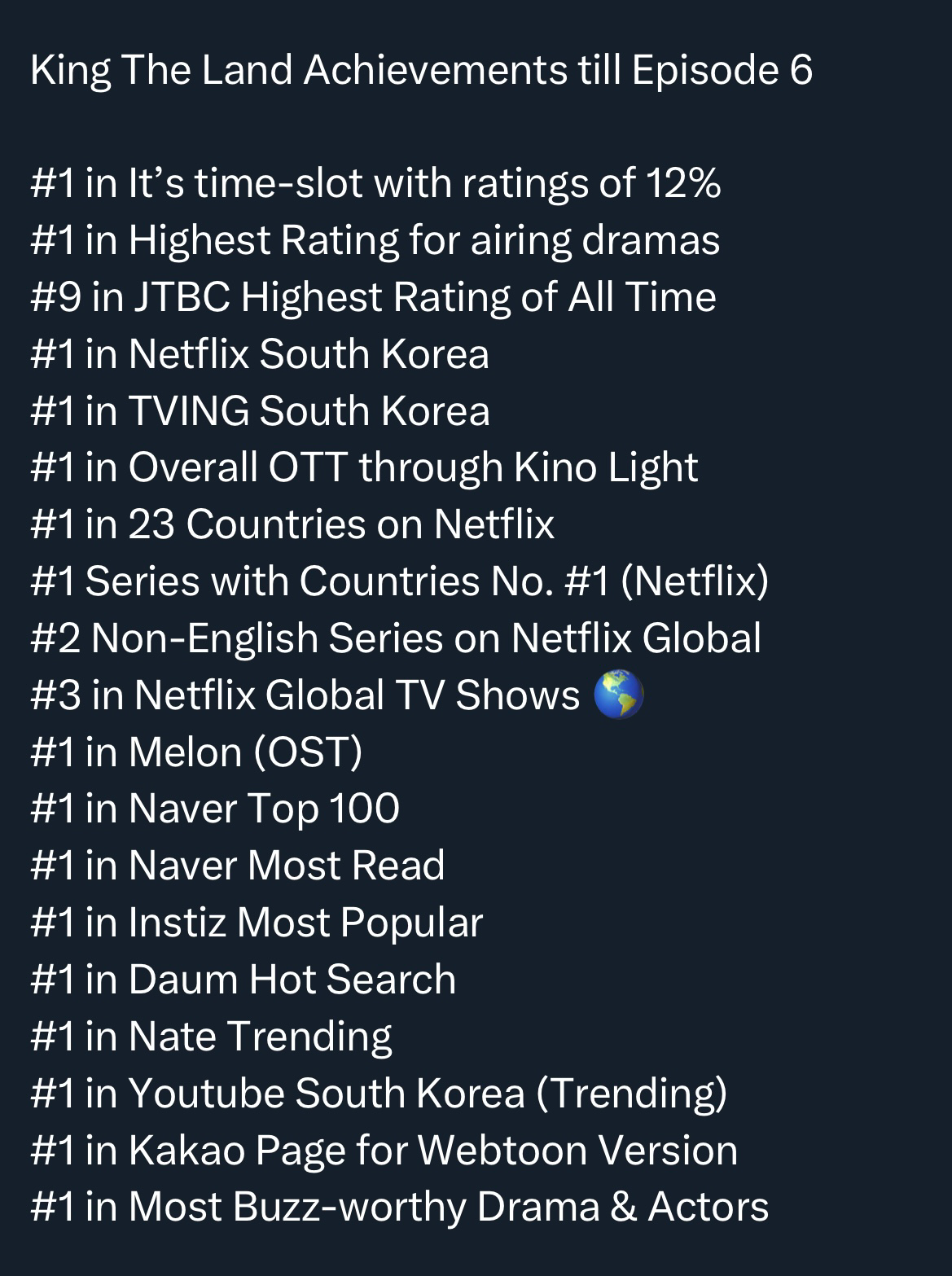Click Kakao Page for Webtoon Version
952x1276 pixels.
384,1149
